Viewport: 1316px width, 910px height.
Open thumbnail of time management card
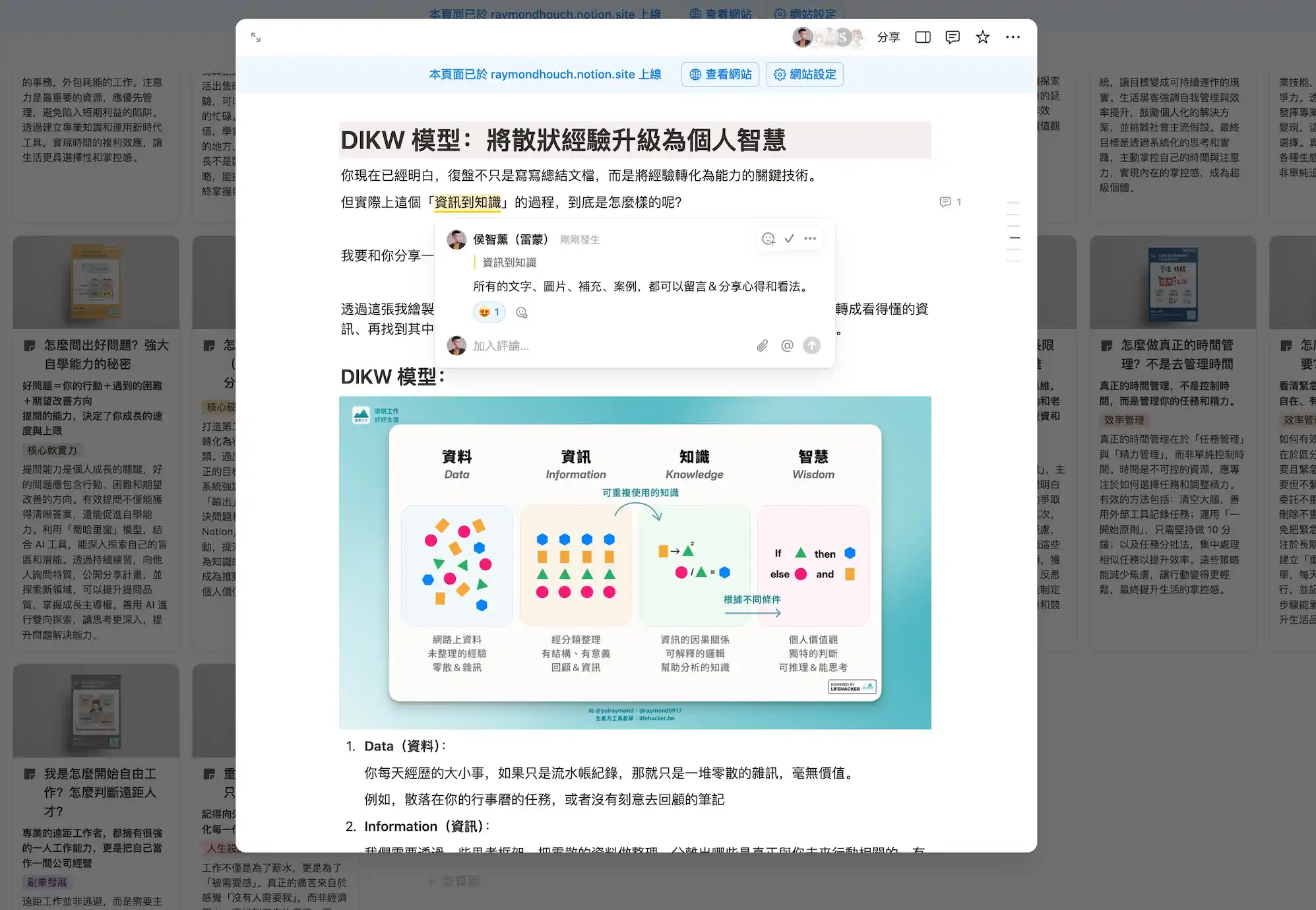click(x=1173, y=282)
